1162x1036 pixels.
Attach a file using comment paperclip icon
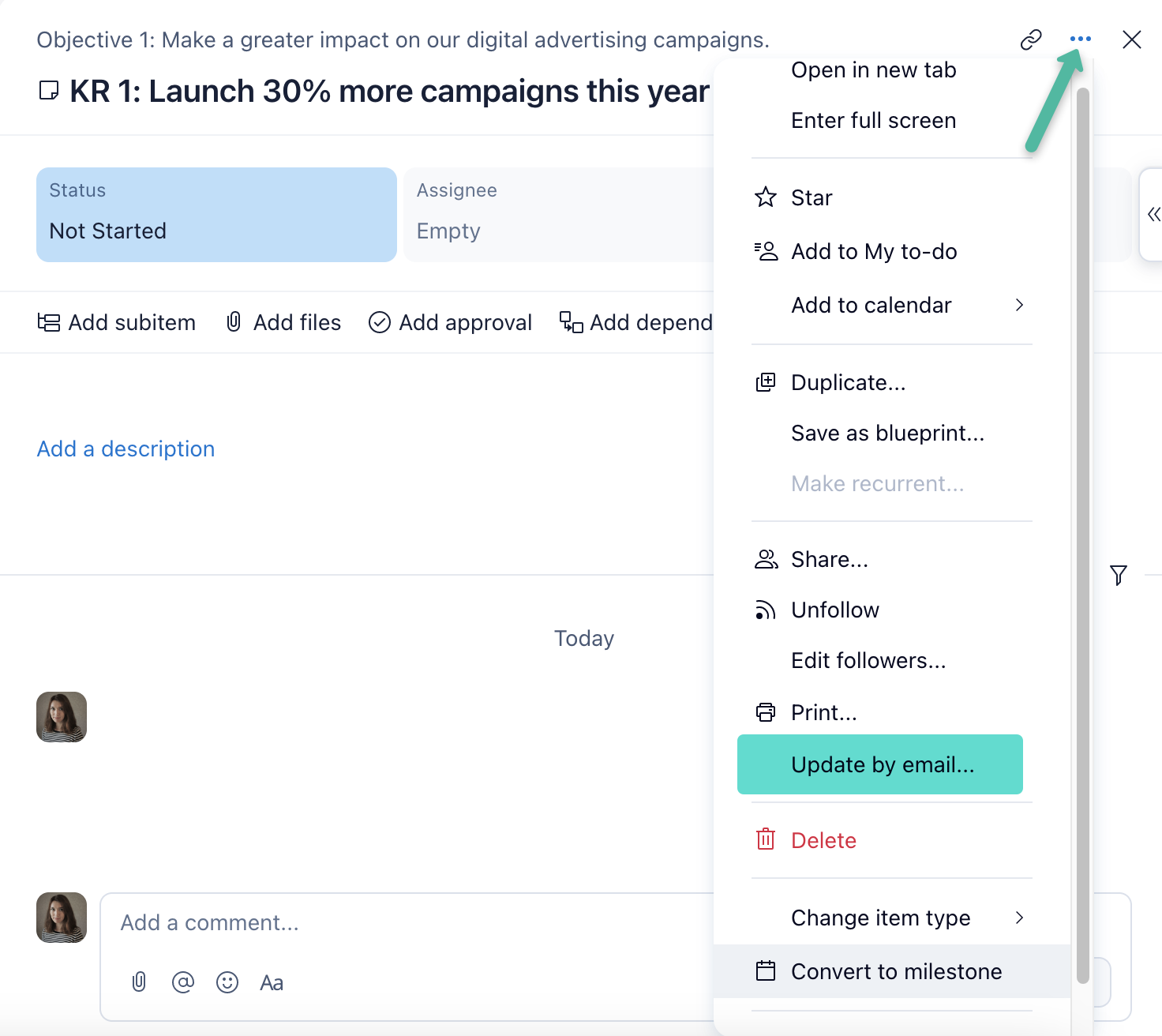pos(139,982)
